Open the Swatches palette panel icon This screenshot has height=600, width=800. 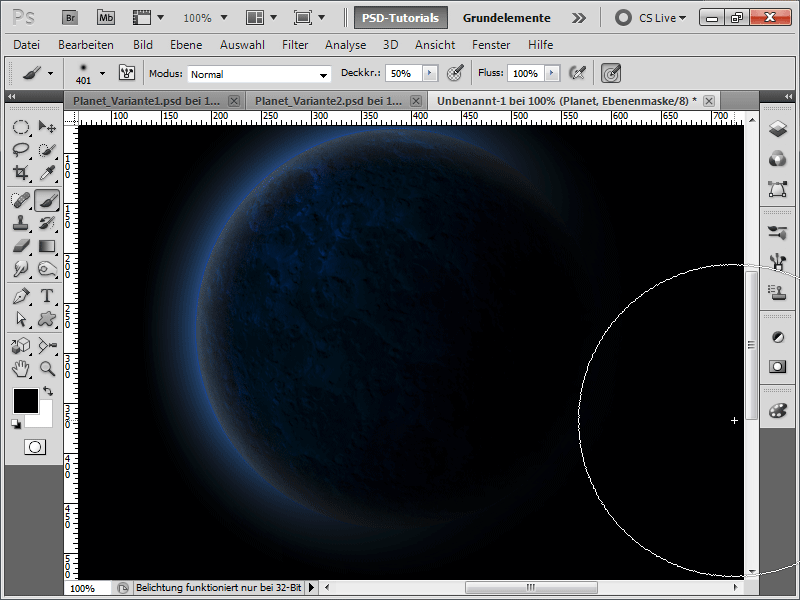[778, 411]
